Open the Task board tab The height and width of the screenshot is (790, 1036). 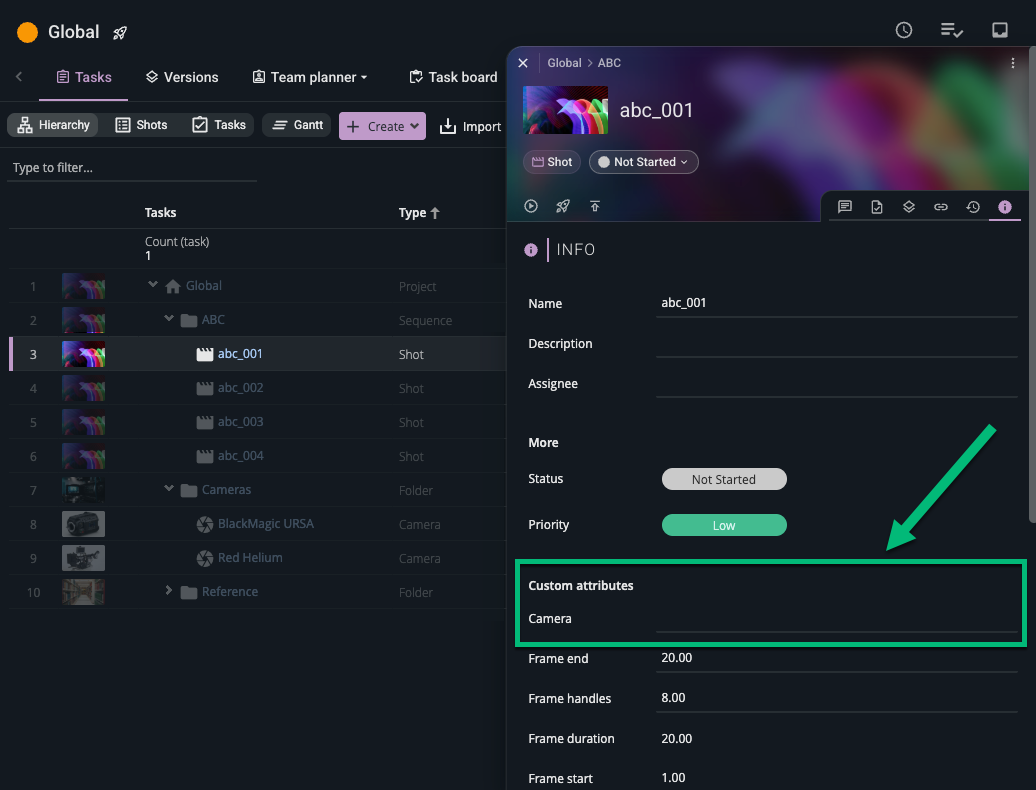coord(453,77)
